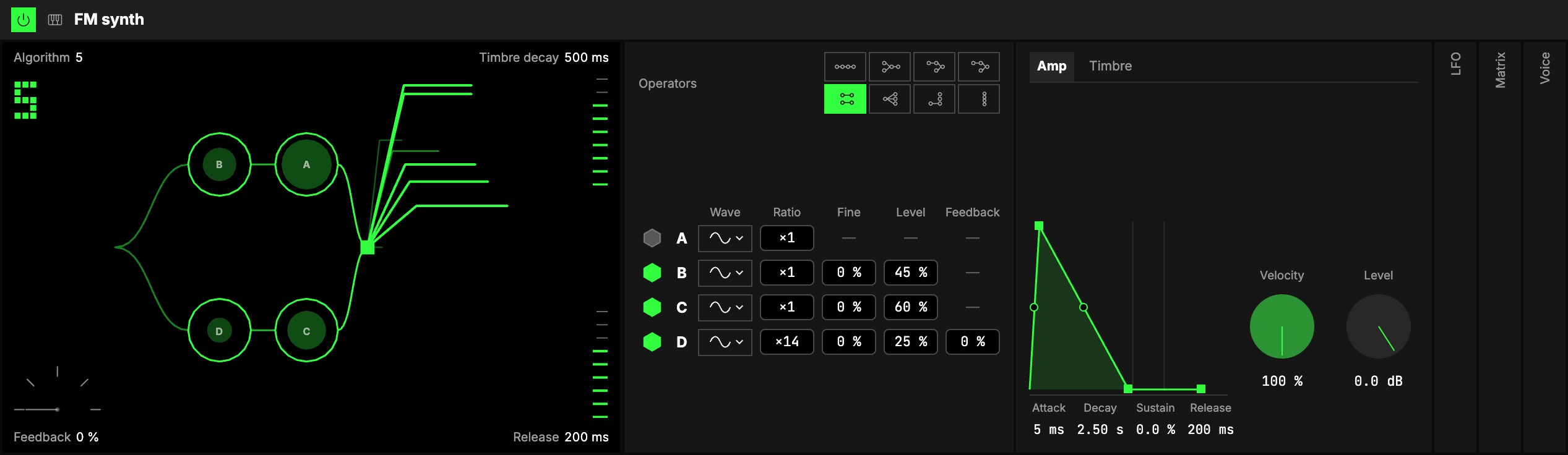Click the "Timbre decay 500 ms" readout
This screenshot has width=1568, height=455.
(544, 57)
